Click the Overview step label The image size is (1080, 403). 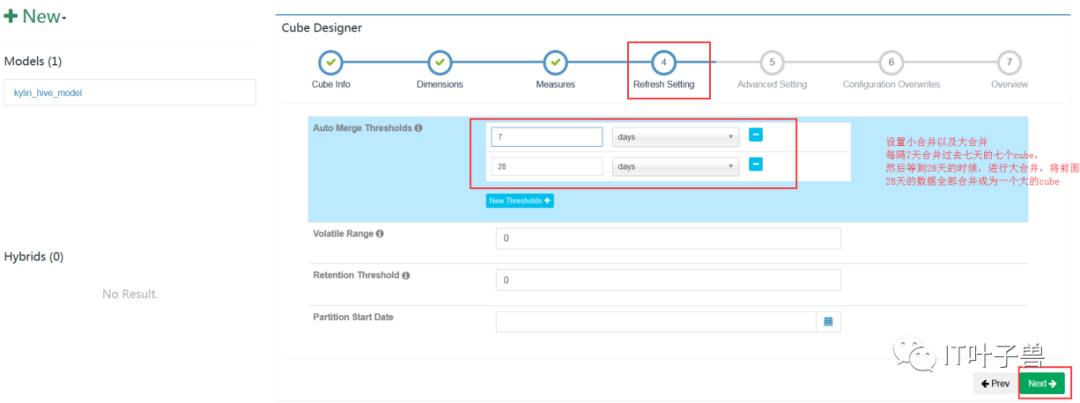(1009, 85)
